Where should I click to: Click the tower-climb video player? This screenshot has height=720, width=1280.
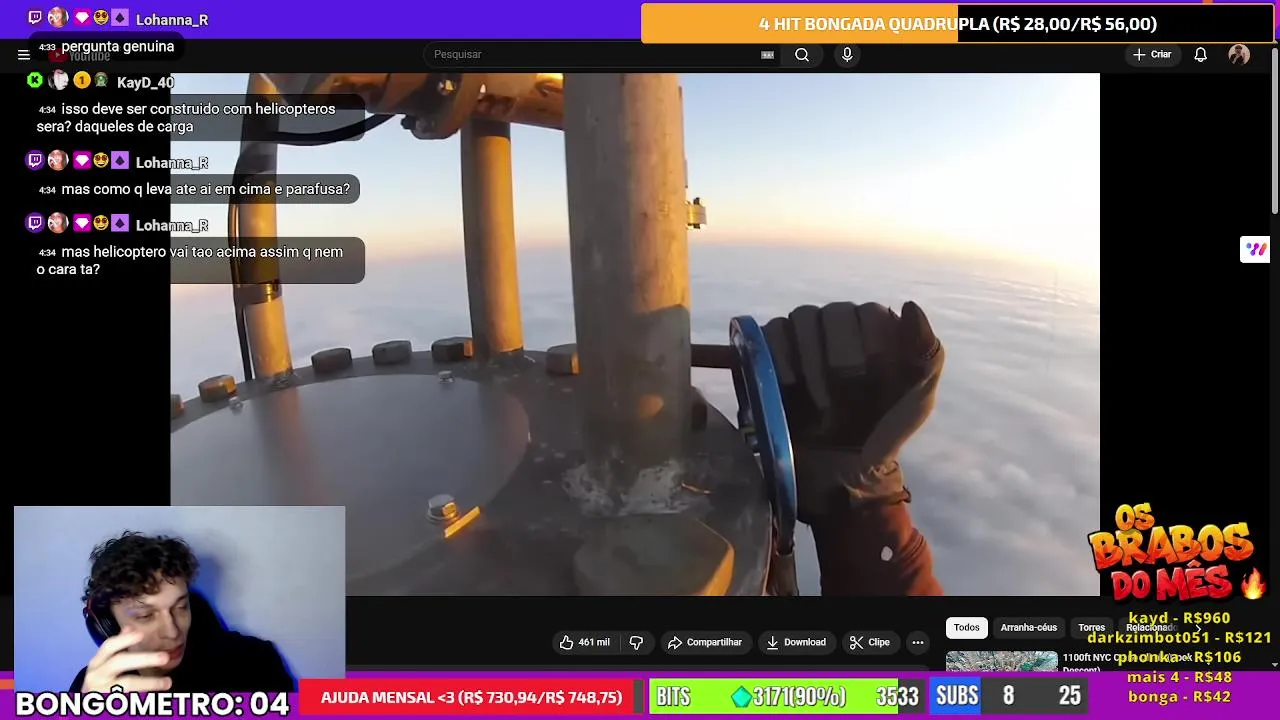[x=635, y=334]
